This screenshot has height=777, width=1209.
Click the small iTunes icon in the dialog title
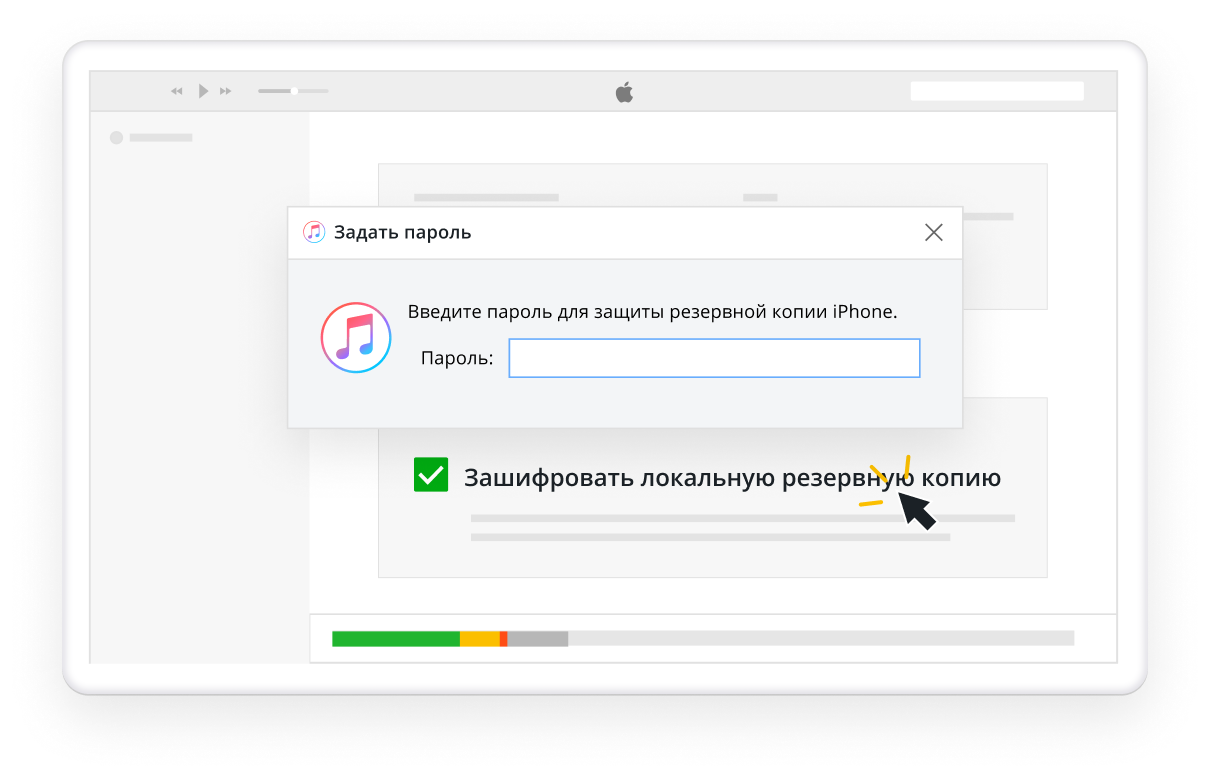click(x=314, y=232)
